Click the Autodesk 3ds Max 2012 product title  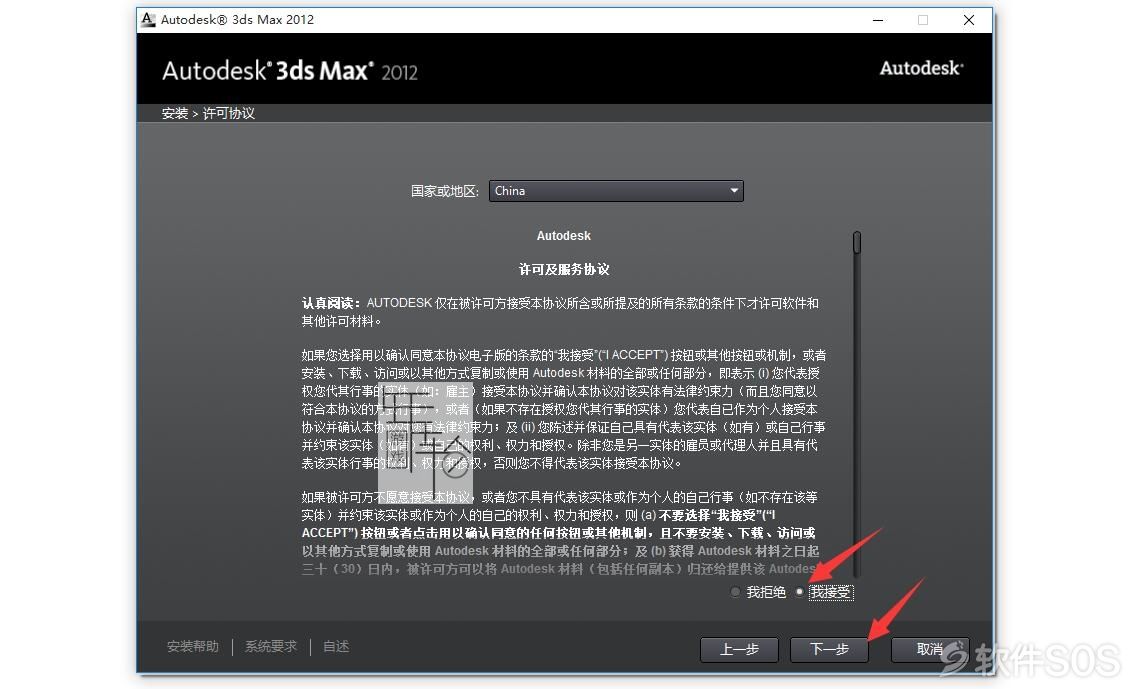click(290, 71)
